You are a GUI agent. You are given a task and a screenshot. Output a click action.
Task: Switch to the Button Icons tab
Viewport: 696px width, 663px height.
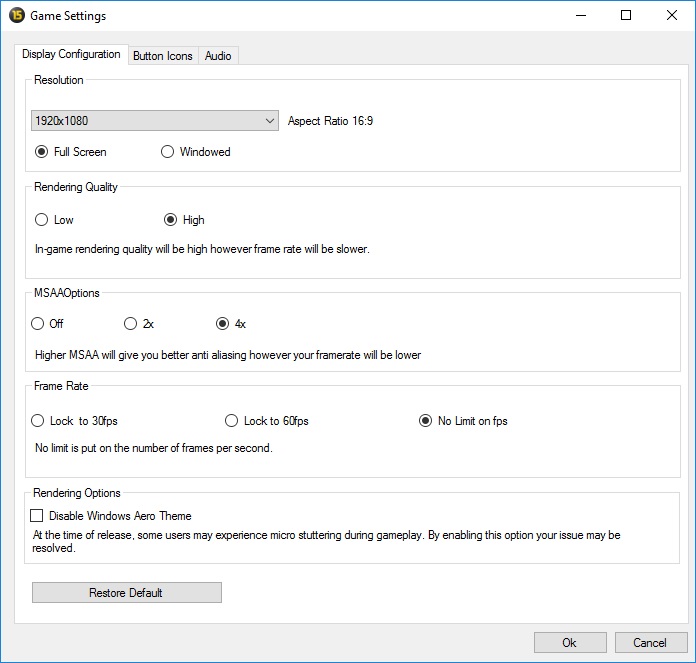(162, 56)
